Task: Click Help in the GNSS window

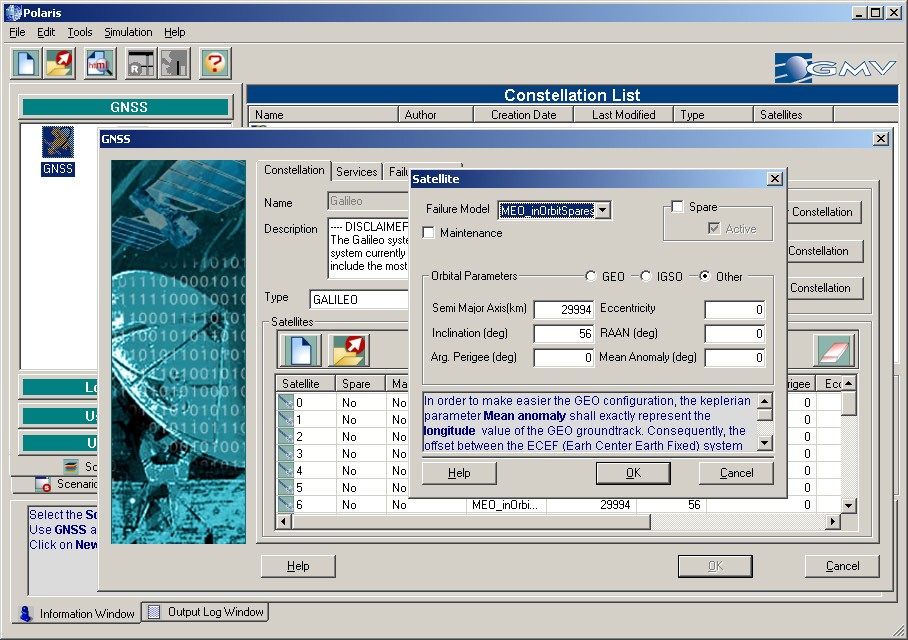Action: (x=298, y=566)
